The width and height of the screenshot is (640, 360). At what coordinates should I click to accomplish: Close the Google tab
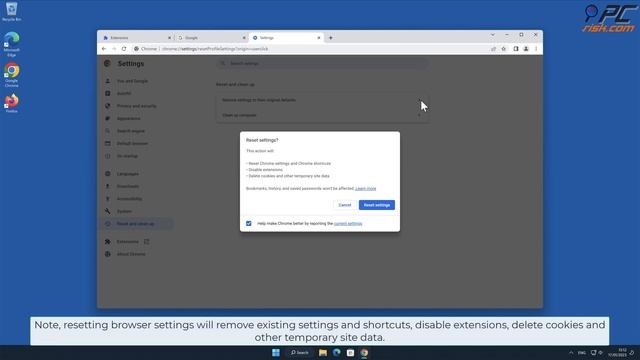[244, 38]
